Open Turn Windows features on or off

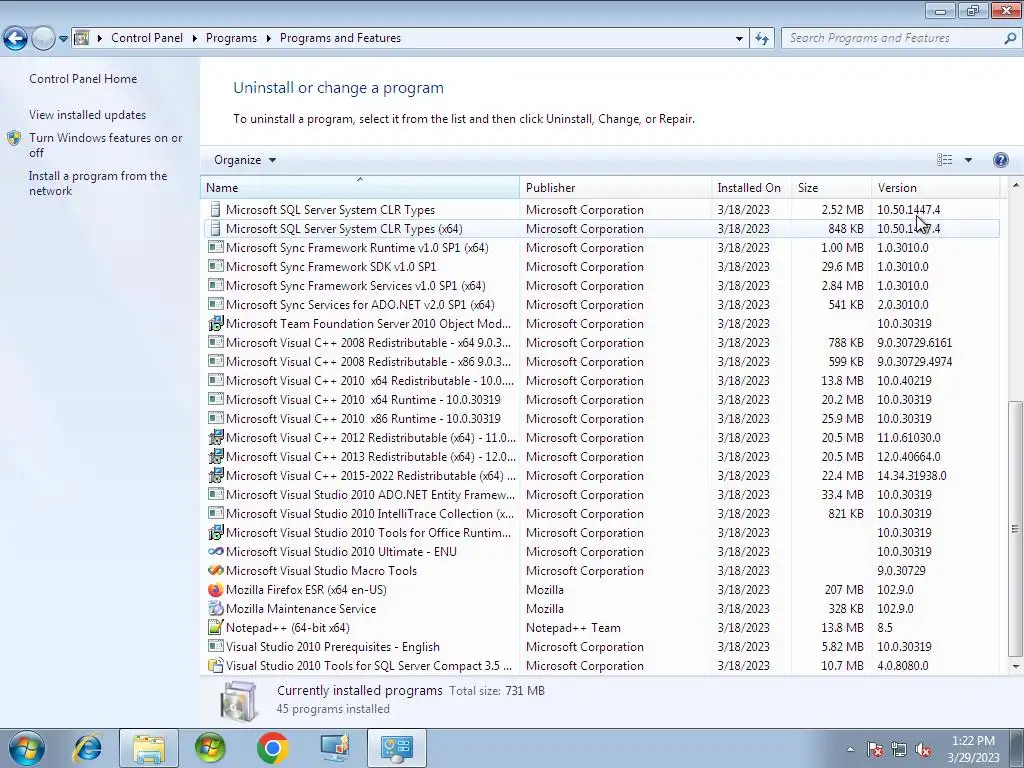tap(106, 145)
